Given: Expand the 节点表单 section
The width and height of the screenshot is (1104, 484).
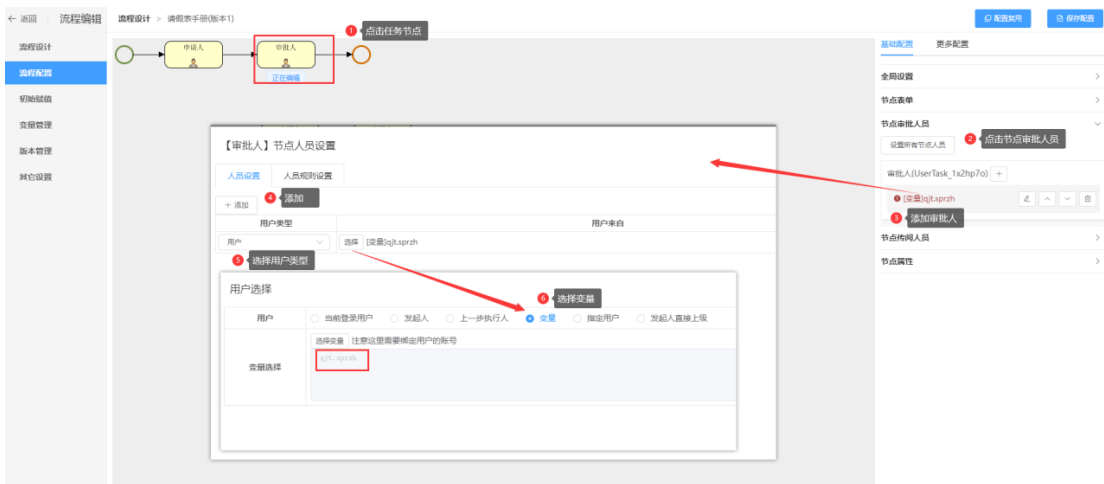Looking at the screenshot, I should (x=990, y=100).
